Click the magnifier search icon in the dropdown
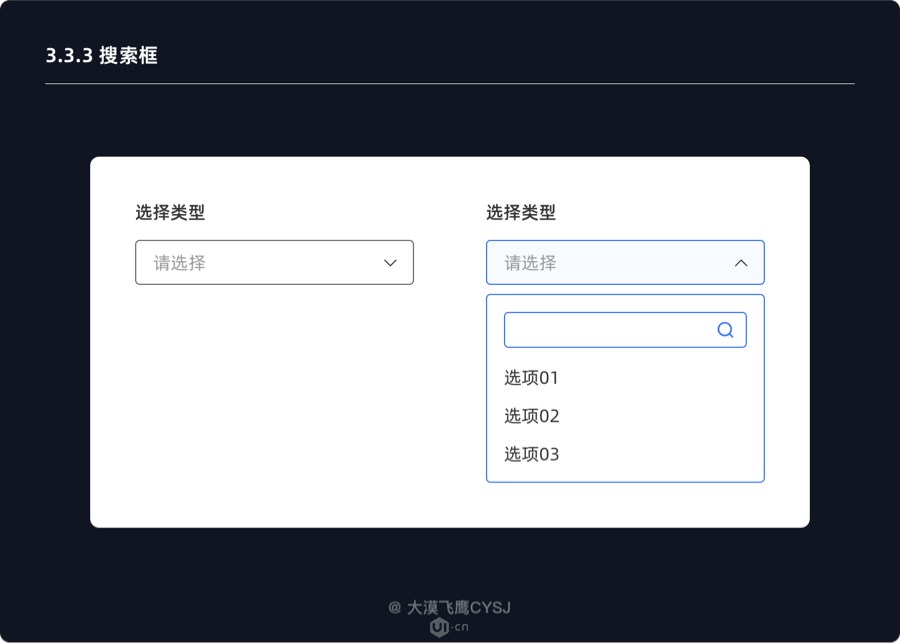The width and height of the screenshot is (900, 643). [x=726, y=330]
